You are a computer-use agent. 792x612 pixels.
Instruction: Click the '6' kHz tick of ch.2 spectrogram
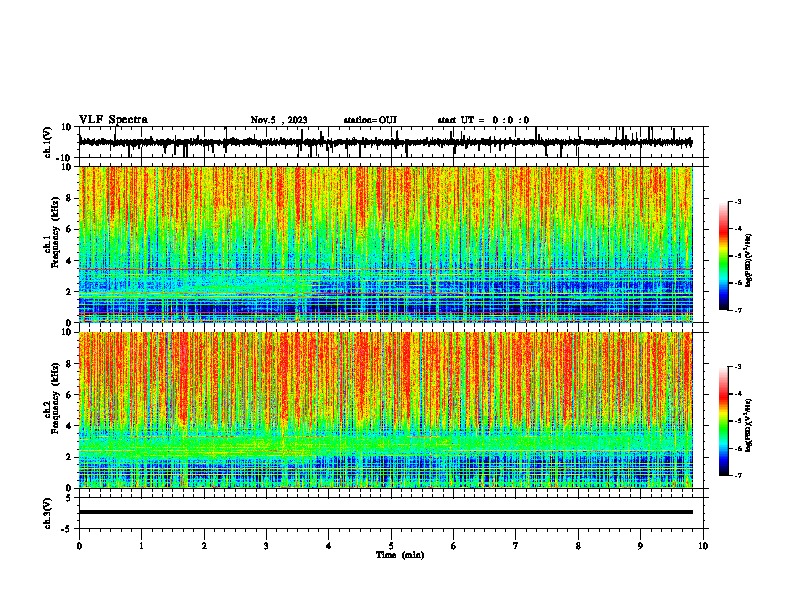[70, 395]
